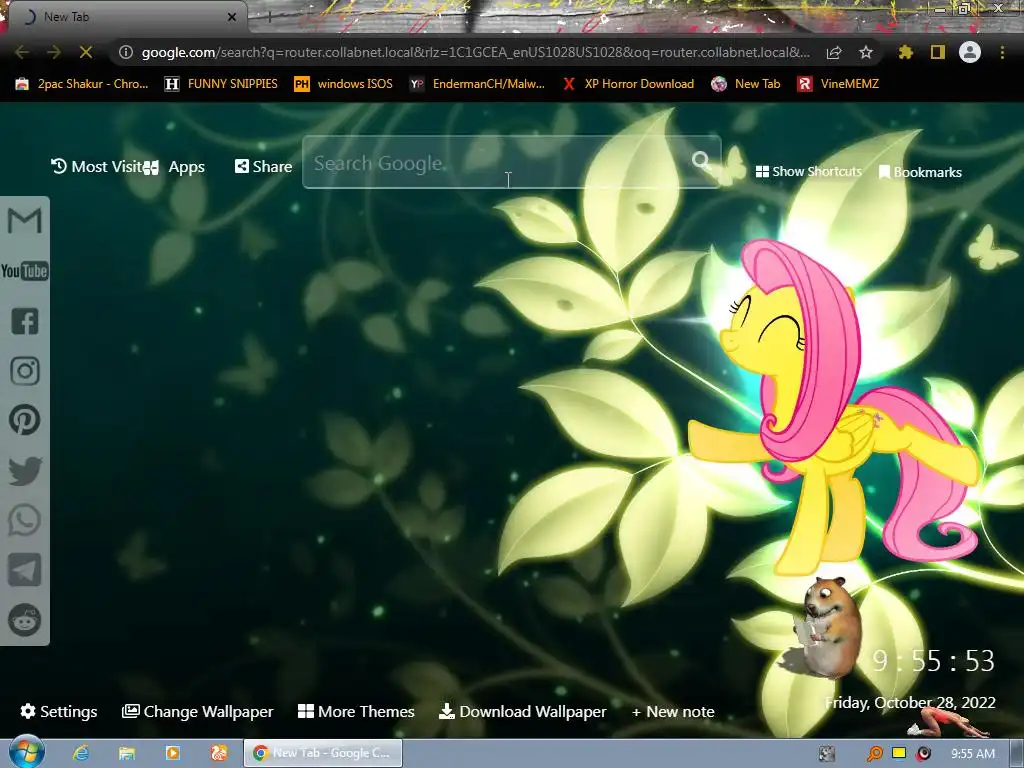
Task: Open the Bookmarks menu on the page
Action: coord(920,172)
